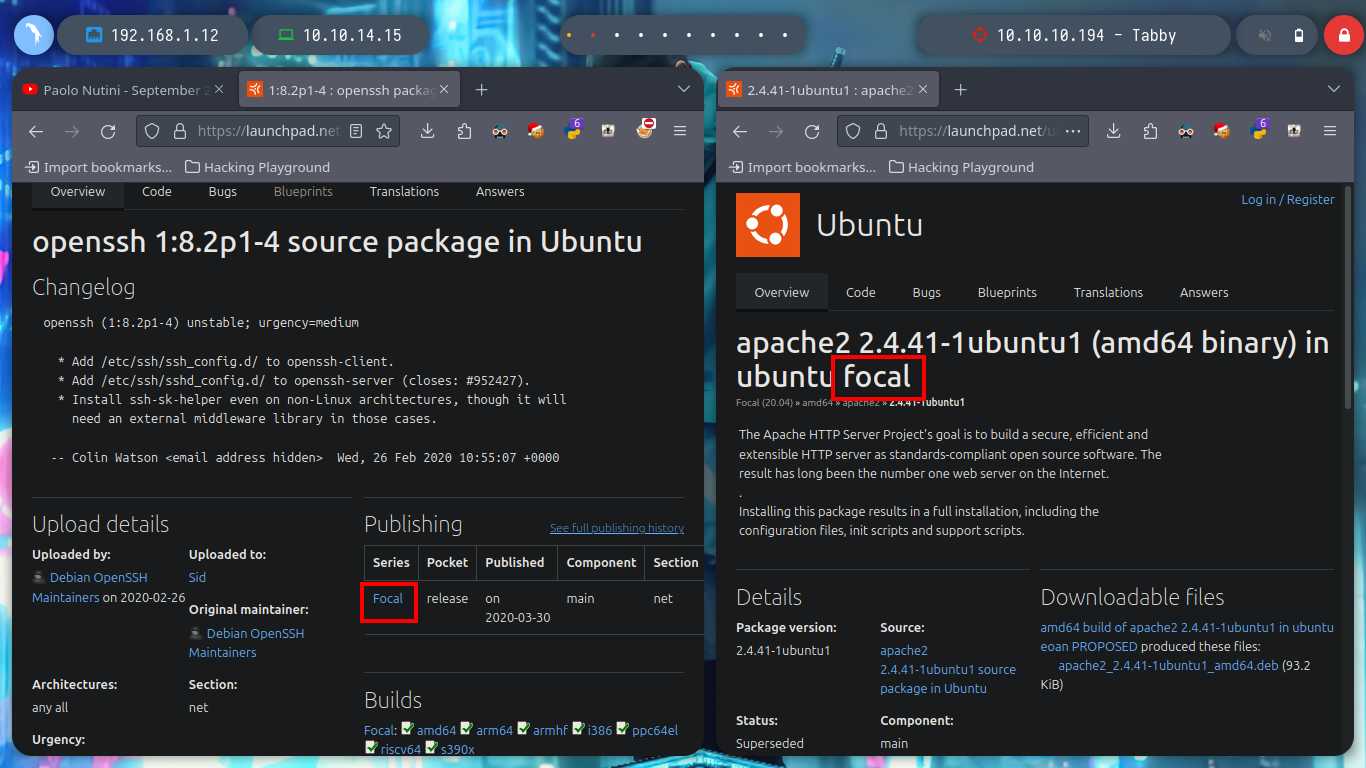
Task: Click the See full publishing history link
Action: [617, 528]
